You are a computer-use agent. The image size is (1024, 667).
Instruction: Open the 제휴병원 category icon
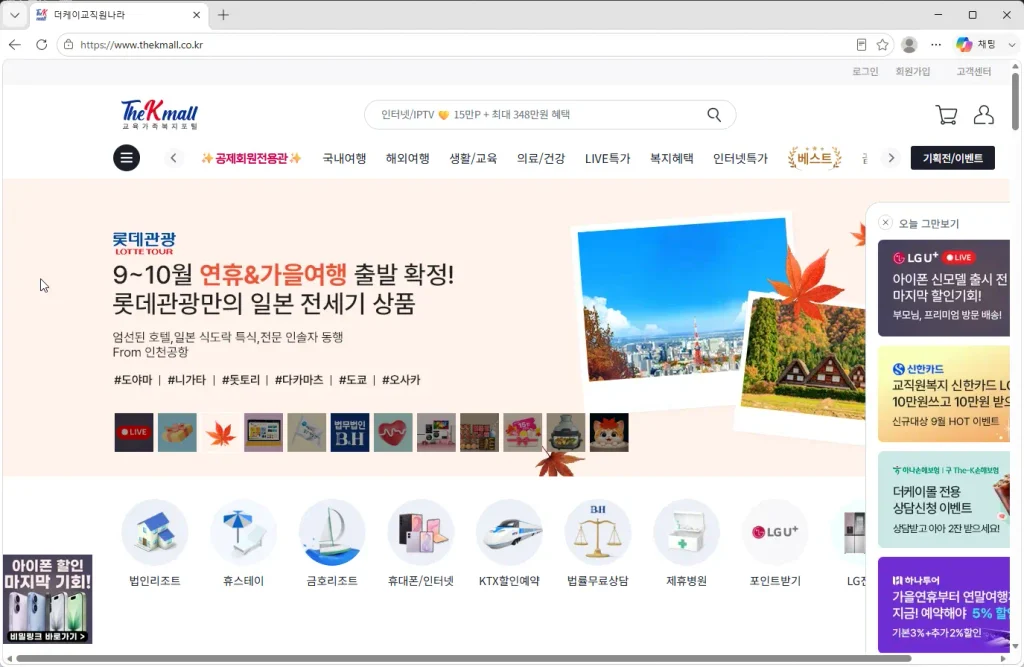686,532
